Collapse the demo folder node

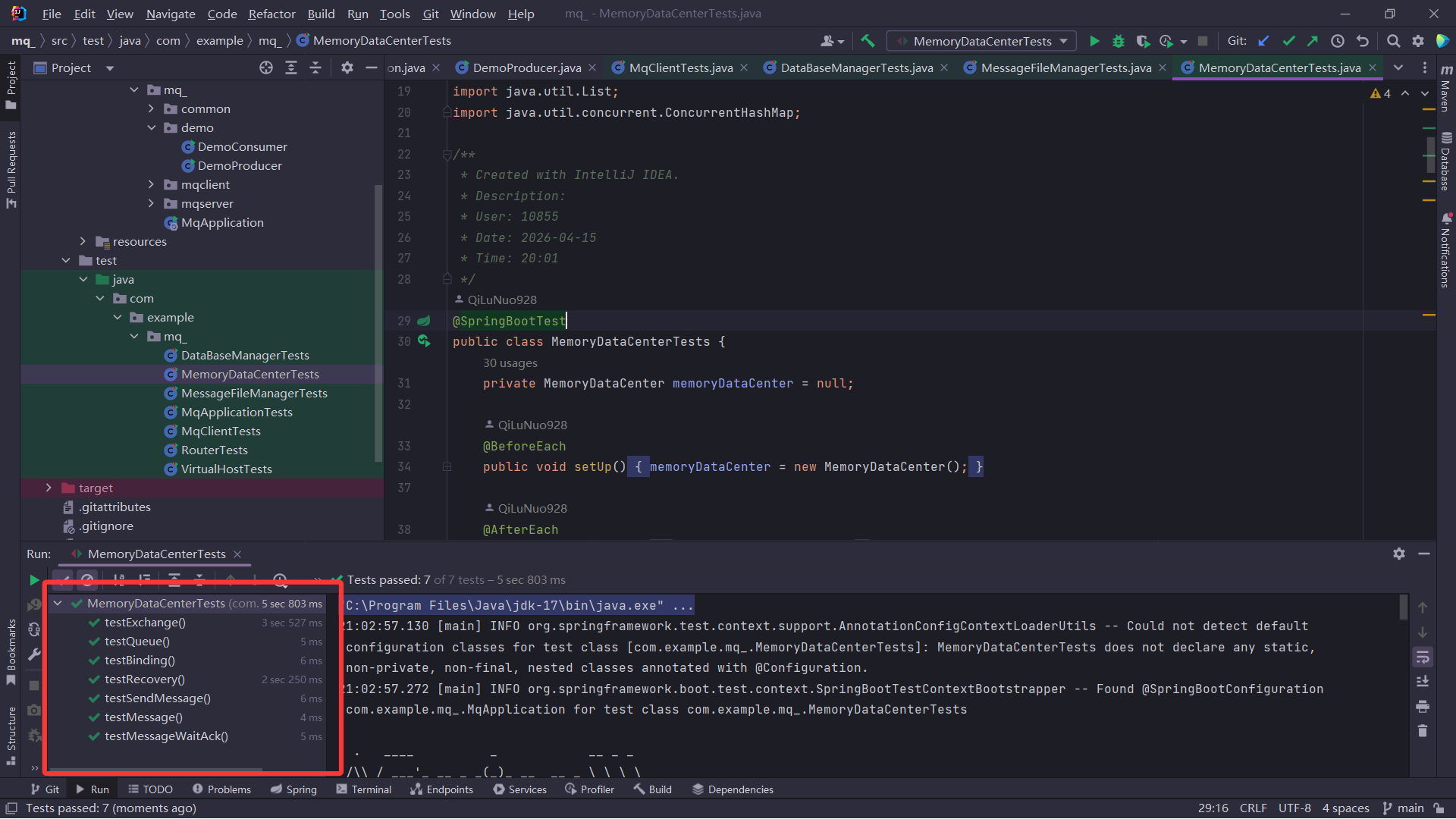tap(152, 127)
